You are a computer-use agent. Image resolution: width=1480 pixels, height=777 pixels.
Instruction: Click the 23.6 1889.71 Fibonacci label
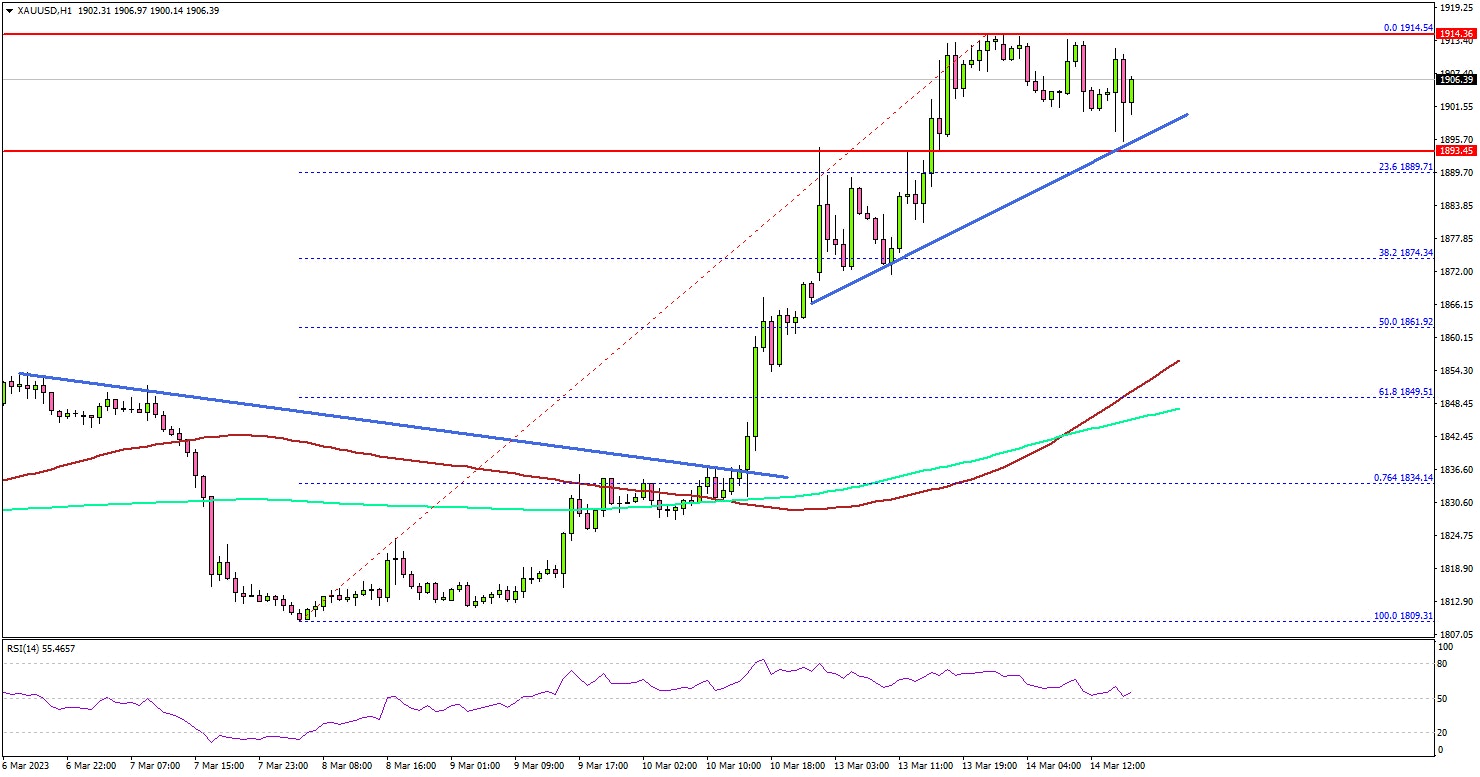tap(1407, 166)
